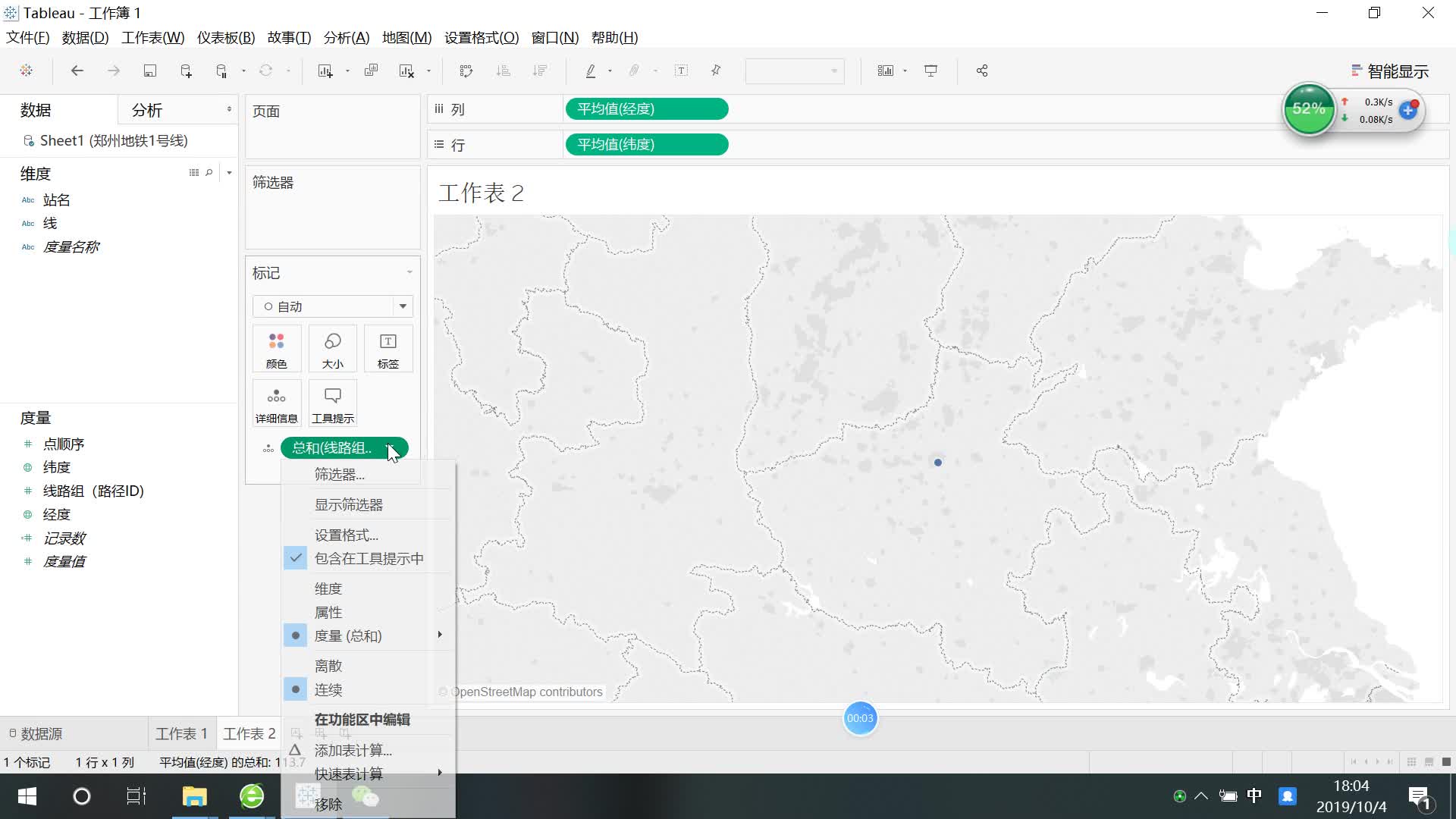
Task: Select the 离散 (discrete) option
Action: (x=328, y=666)
